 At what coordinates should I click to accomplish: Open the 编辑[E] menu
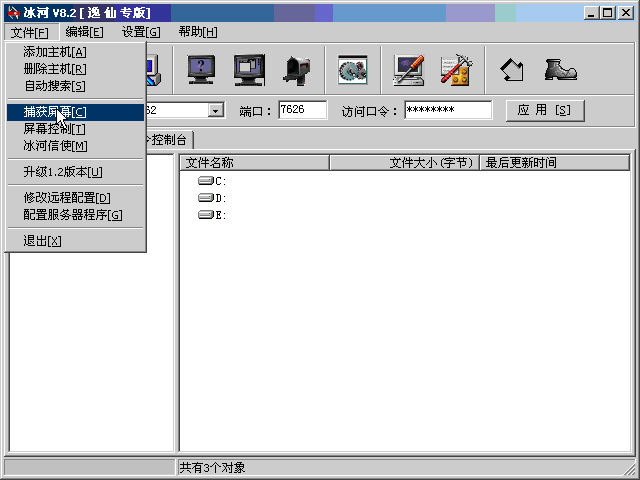click(84, 32)
